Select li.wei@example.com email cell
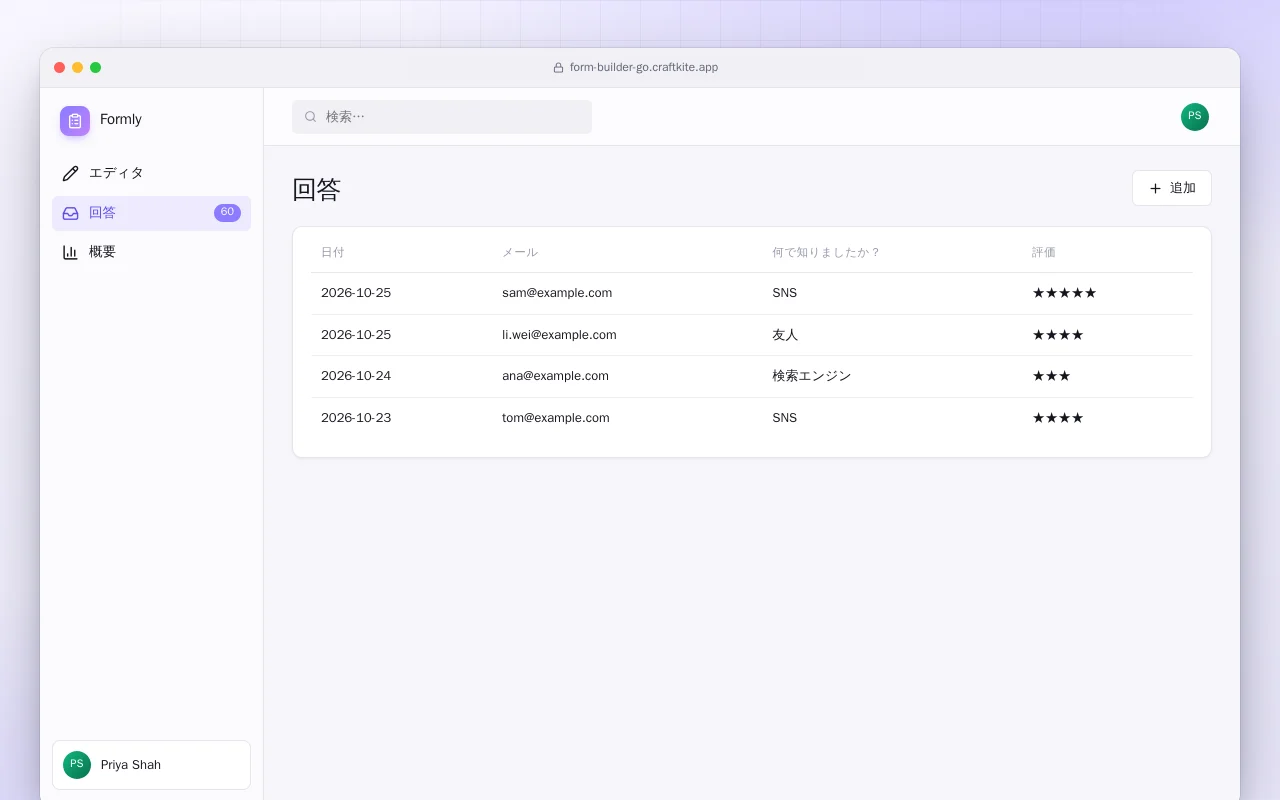Image resolution: width=1280 pixels, height=800 pixels. 559,335
